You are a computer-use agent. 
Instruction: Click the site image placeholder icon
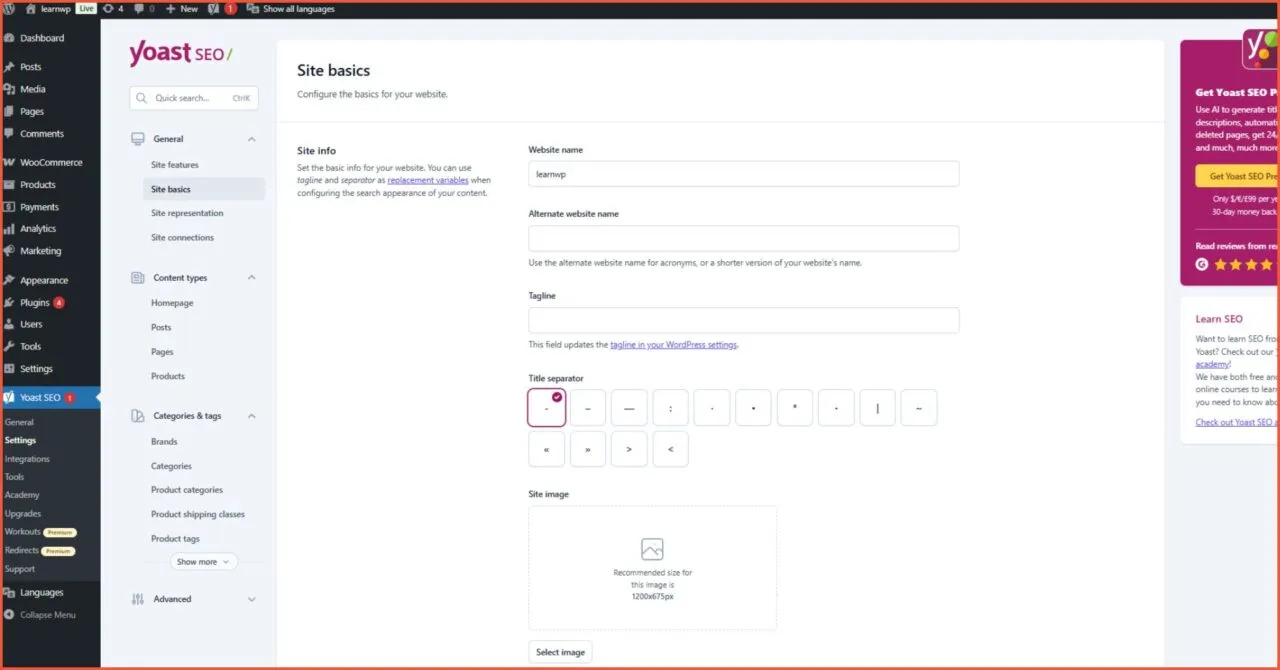point(652,548)
